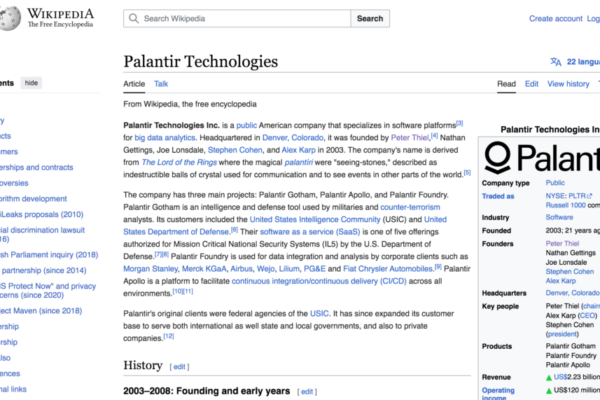This screenshot has height=400, width=600.
Task: Open the Create account link
Action: pyautogui.click(x=556, y=19)
